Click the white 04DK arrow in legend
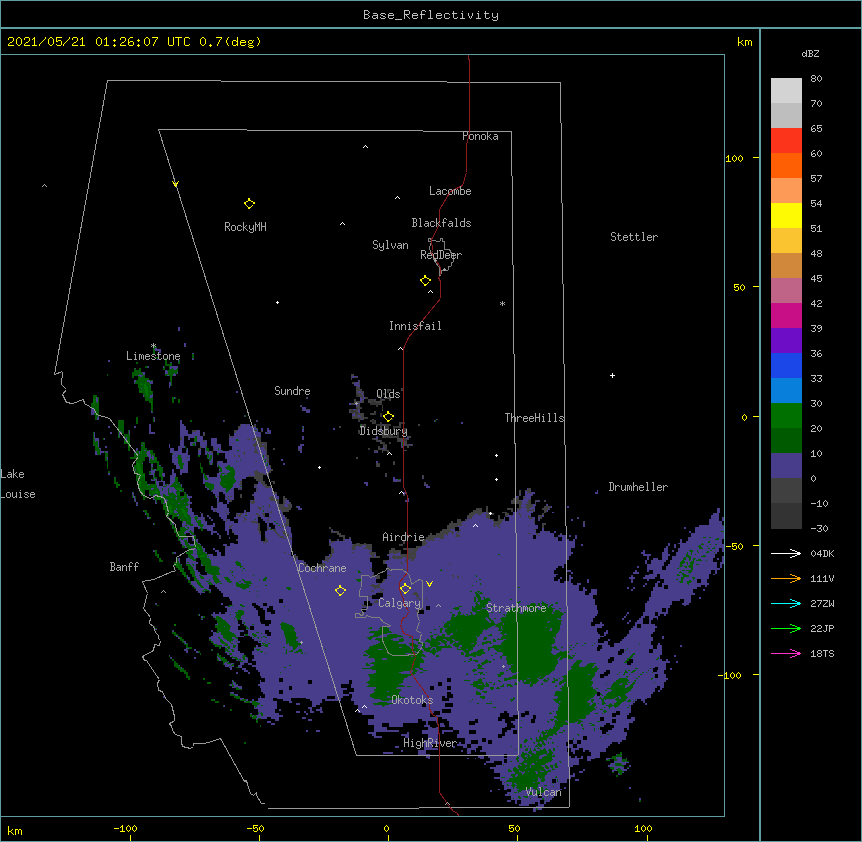862x842 pixels. [x=786, y=553]
